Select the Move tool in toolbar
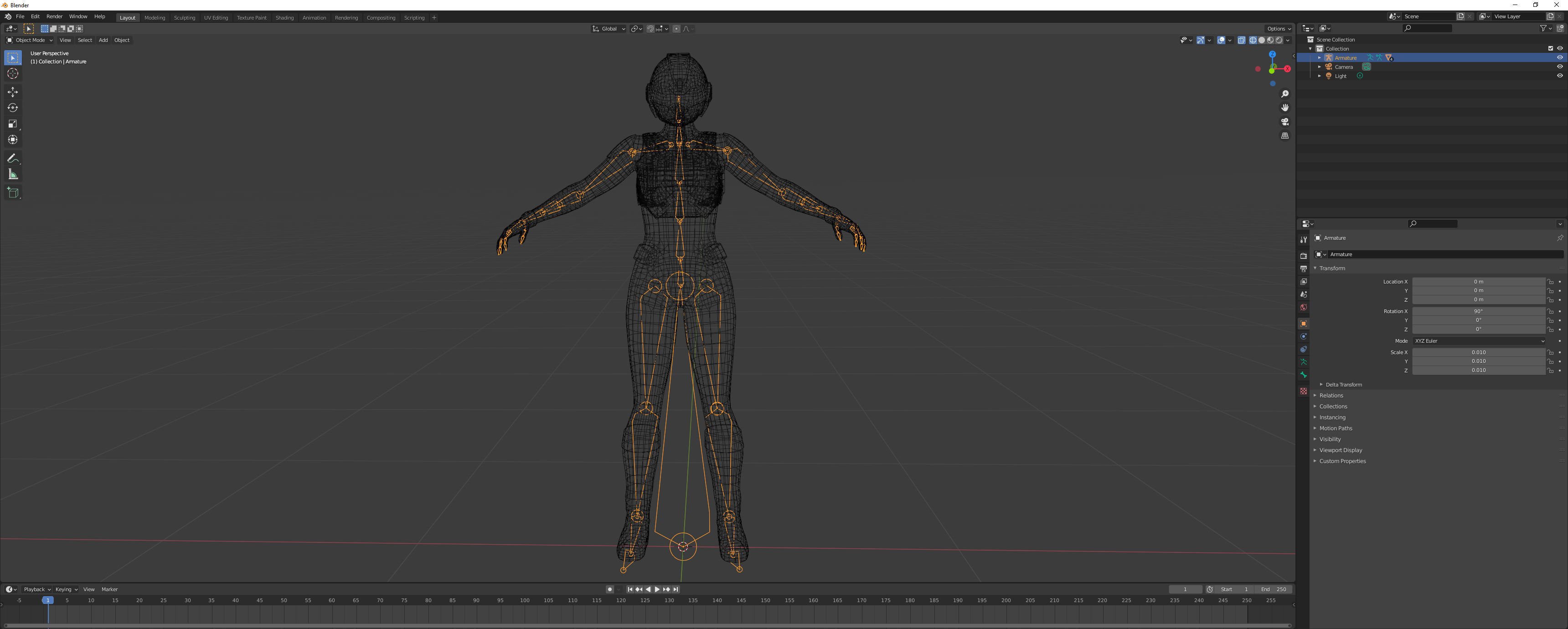The height and width of the screenshot is (629, 1568). tap(13, 92)
